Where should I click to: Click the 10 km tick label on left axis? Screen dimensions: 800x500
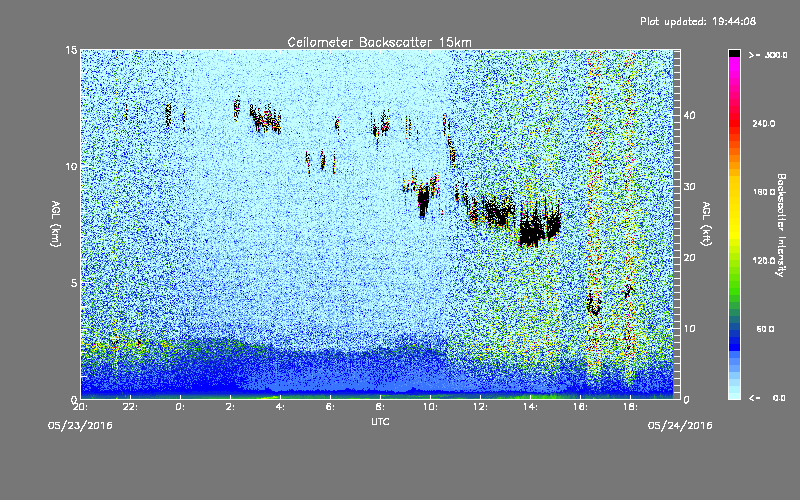coord(71,166)
